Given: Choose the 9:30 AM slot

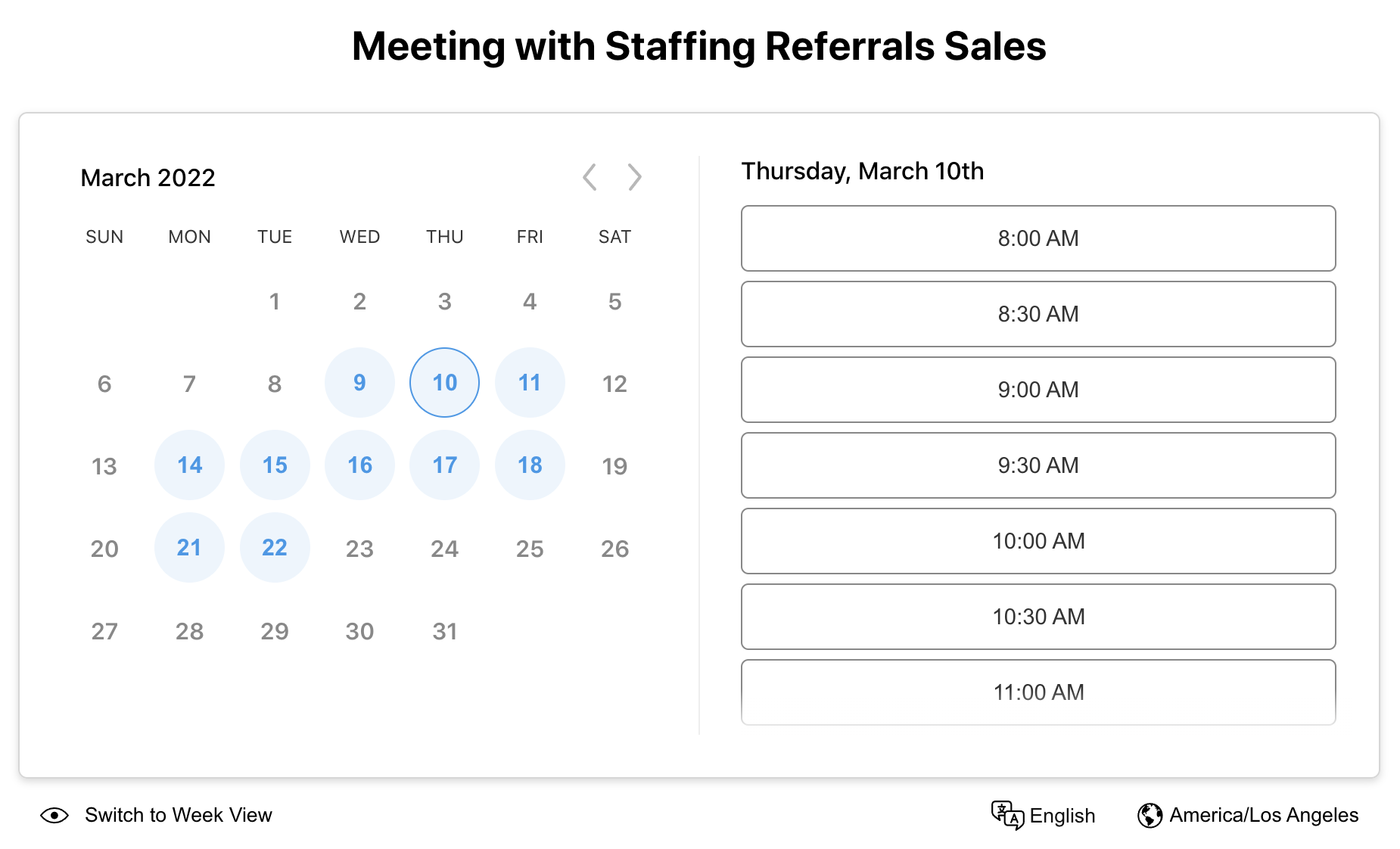Looking at the screenshot, I should pos(1038,465).
